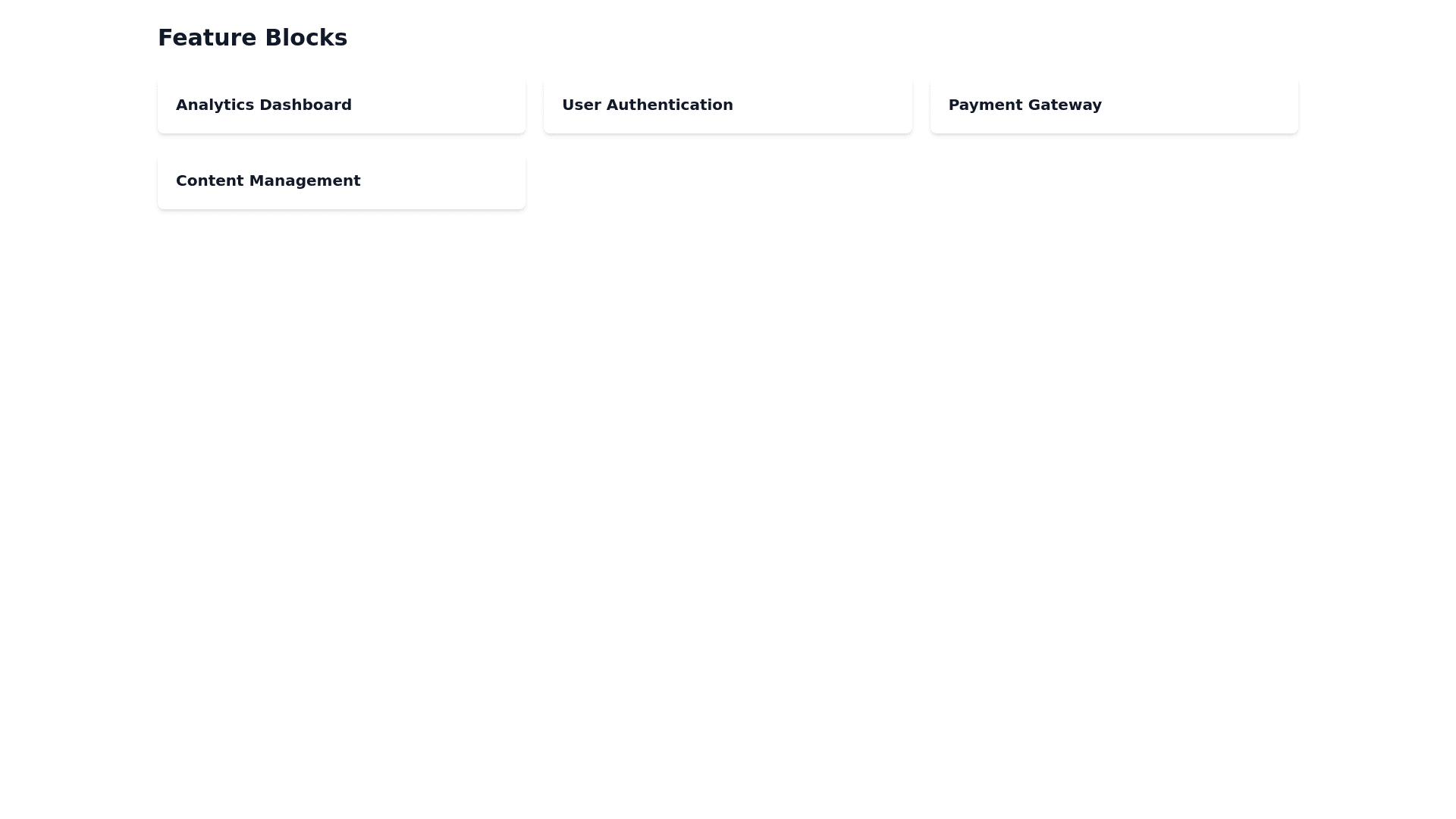The height and width of the screenshot is (819, 1456).
Task: Choose the card between Analytics and Payment
Action: point(727,105)
